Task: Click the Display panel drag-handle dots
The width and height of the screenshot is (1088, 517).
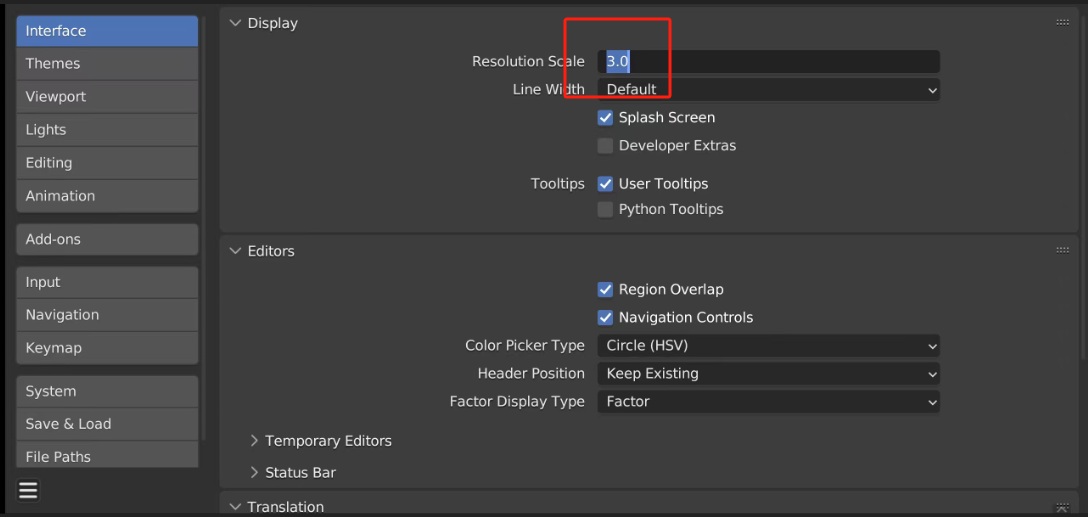Action: [1062, 23]
